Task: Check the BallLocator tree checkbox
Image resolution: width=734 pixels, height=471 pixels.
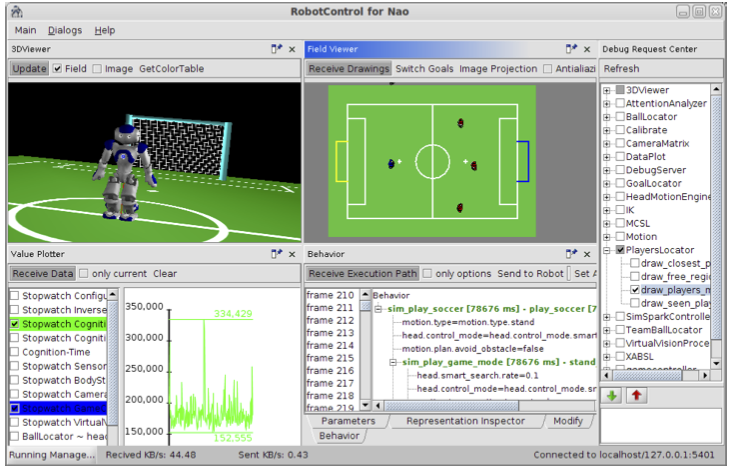Action: click(620, 117)
